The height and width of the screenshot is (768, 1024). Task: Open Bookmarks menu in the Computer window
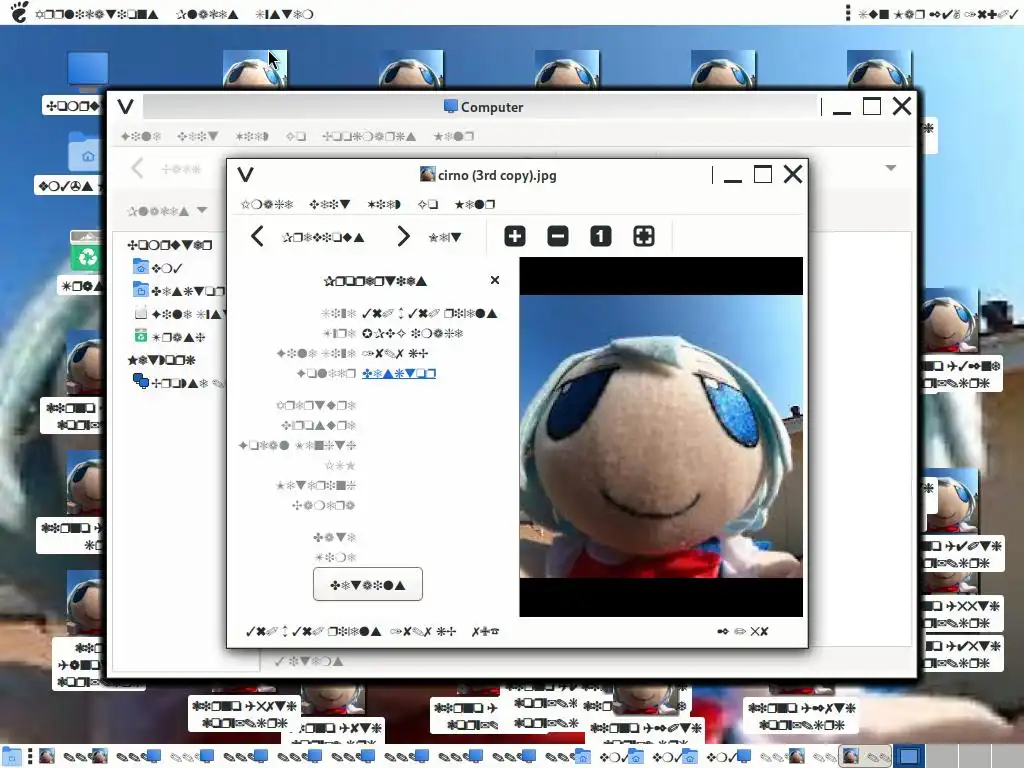click(369, 136)
